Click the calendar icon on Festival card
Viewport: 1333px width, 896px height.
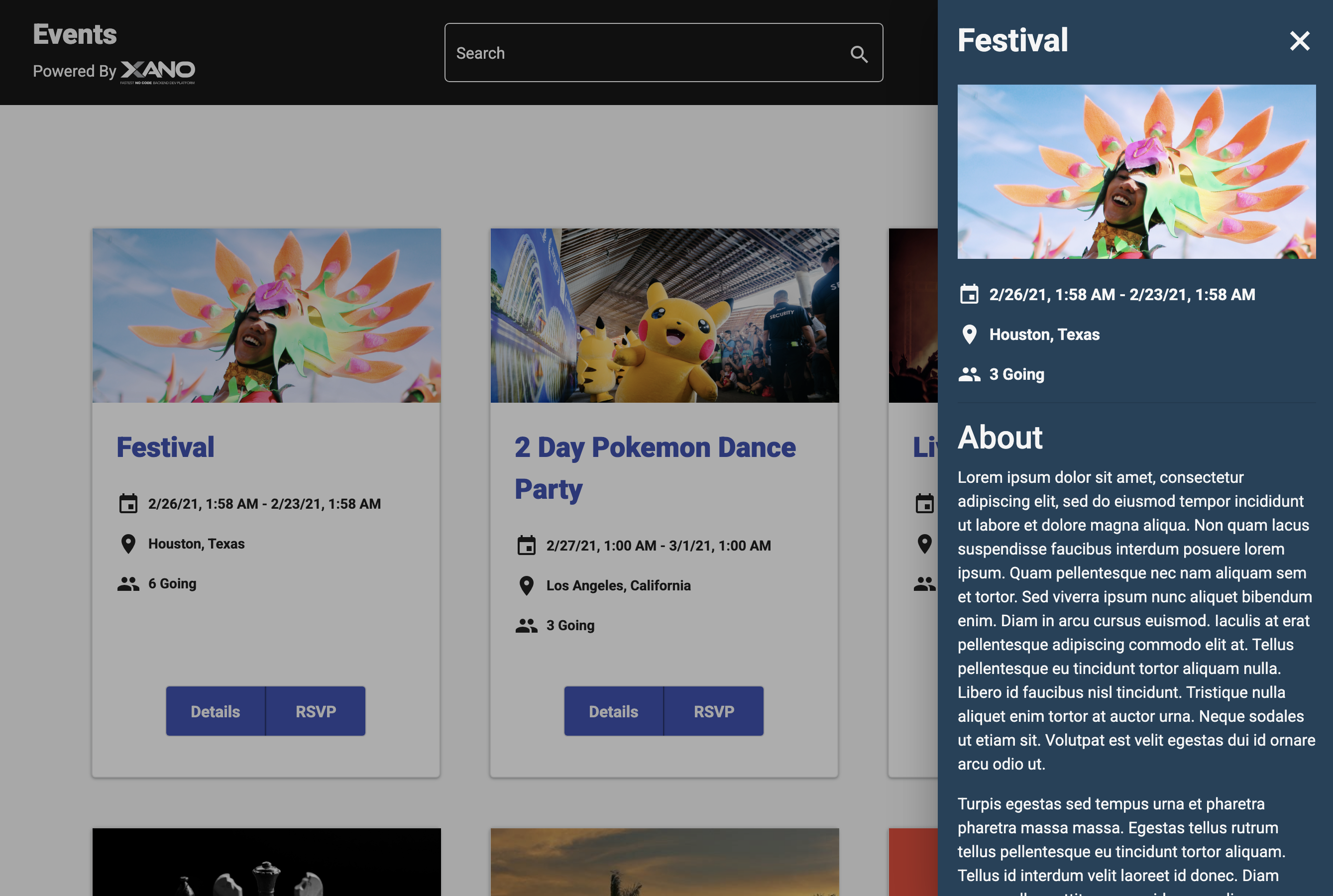coord(129,504)
